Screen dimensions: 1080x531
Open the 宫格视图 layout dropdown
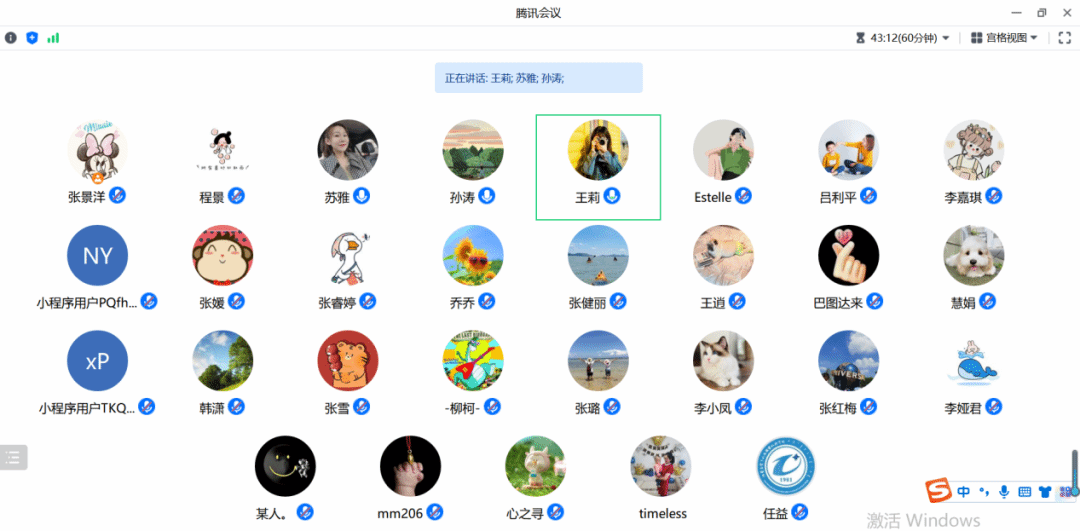click(x=1004, y=38)
